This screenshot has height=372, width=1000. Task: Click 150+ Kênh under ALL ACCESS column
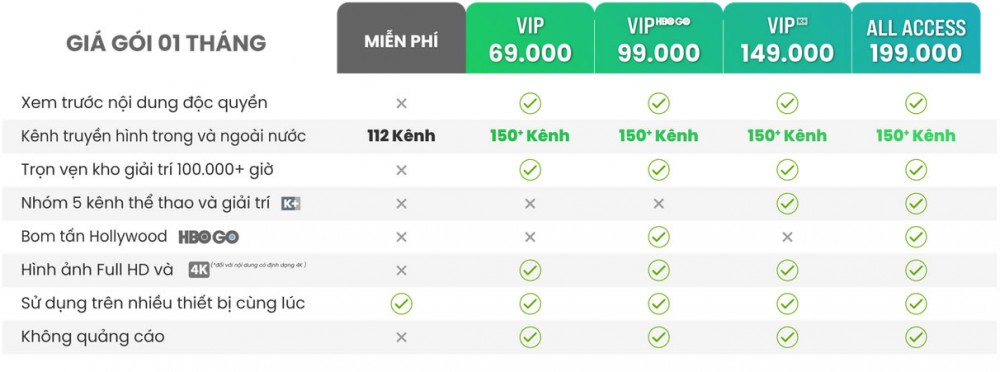916,136
